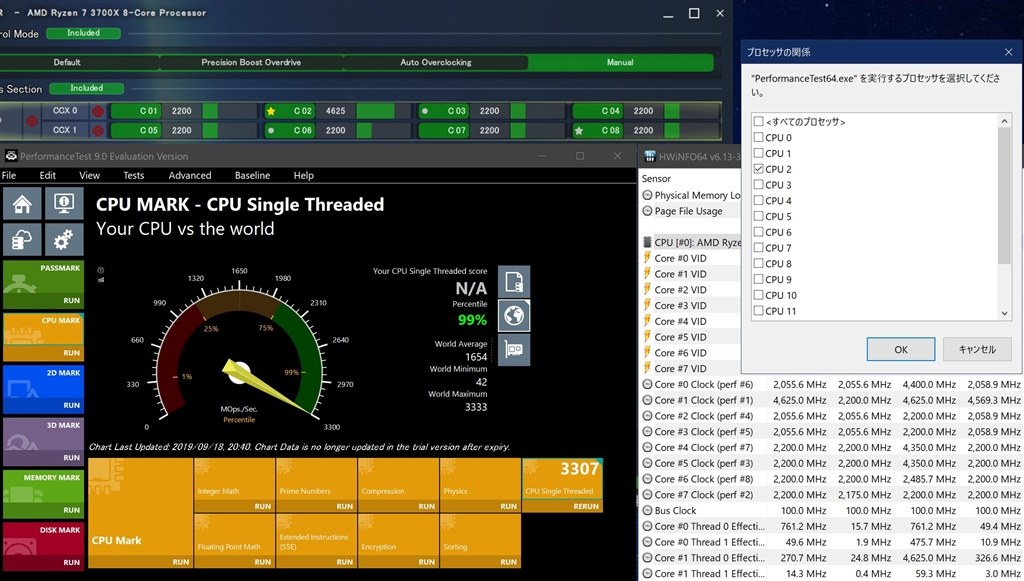Click the icon beside Core #7 Clock (perf #2)
Image resolution: width=1024 pixels, height=581 pixels.
click(x=647, y=495)
